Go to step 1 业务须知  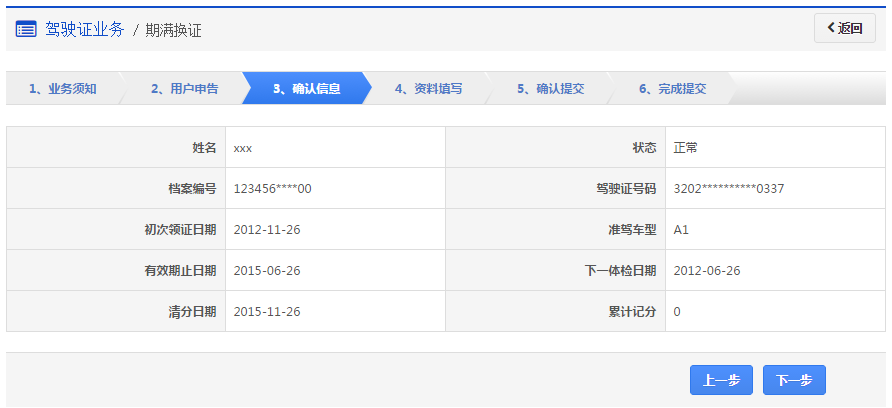tap(62, 88)
